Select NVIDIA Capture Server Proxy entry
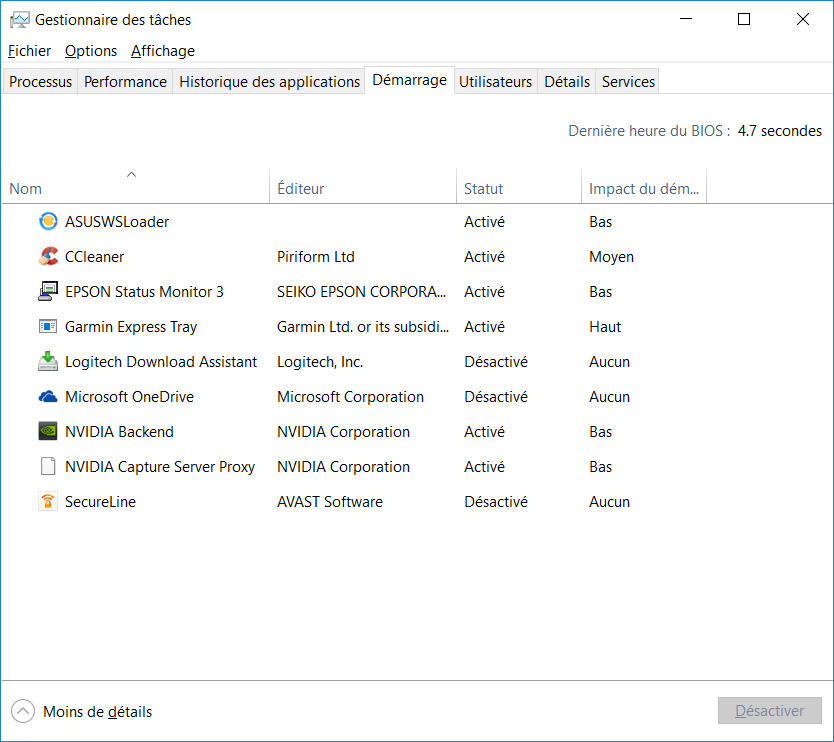The width and height of the screenshot is (834, 742). tap(160, 467)
